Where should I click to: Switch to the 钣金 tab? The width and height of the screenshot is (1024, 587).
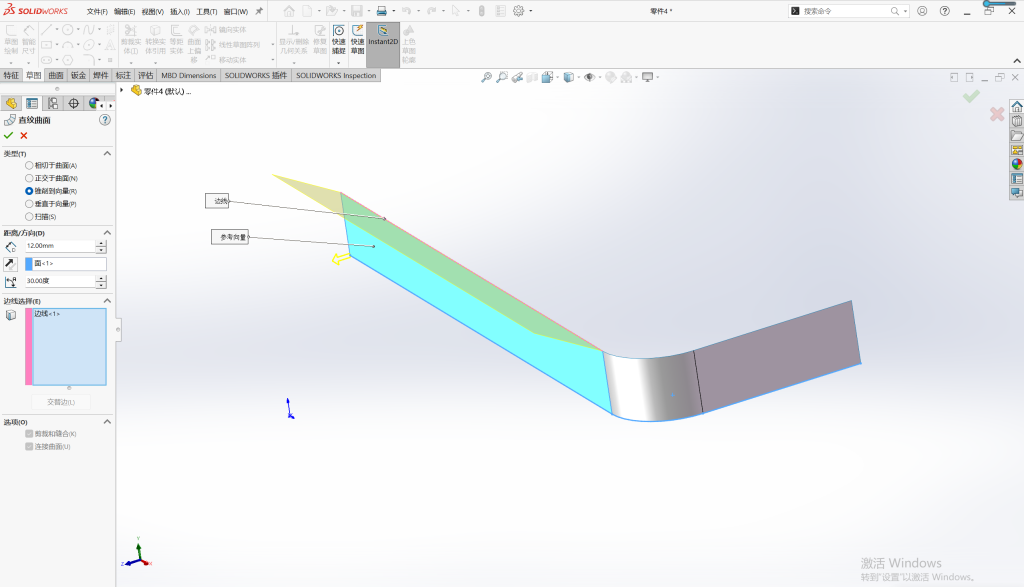click(78, 76)
